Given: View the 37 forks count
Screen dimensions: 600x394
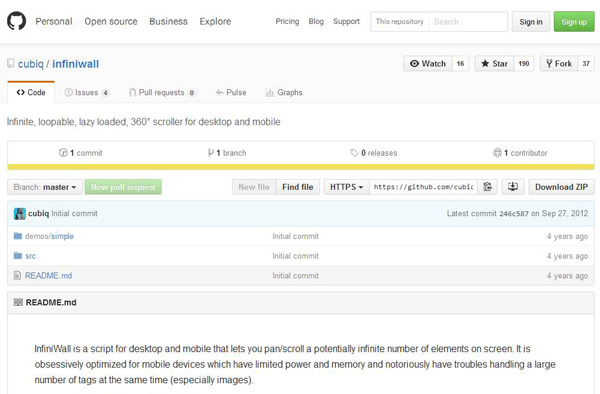Looking at the screenshot, I should (586, 63).
